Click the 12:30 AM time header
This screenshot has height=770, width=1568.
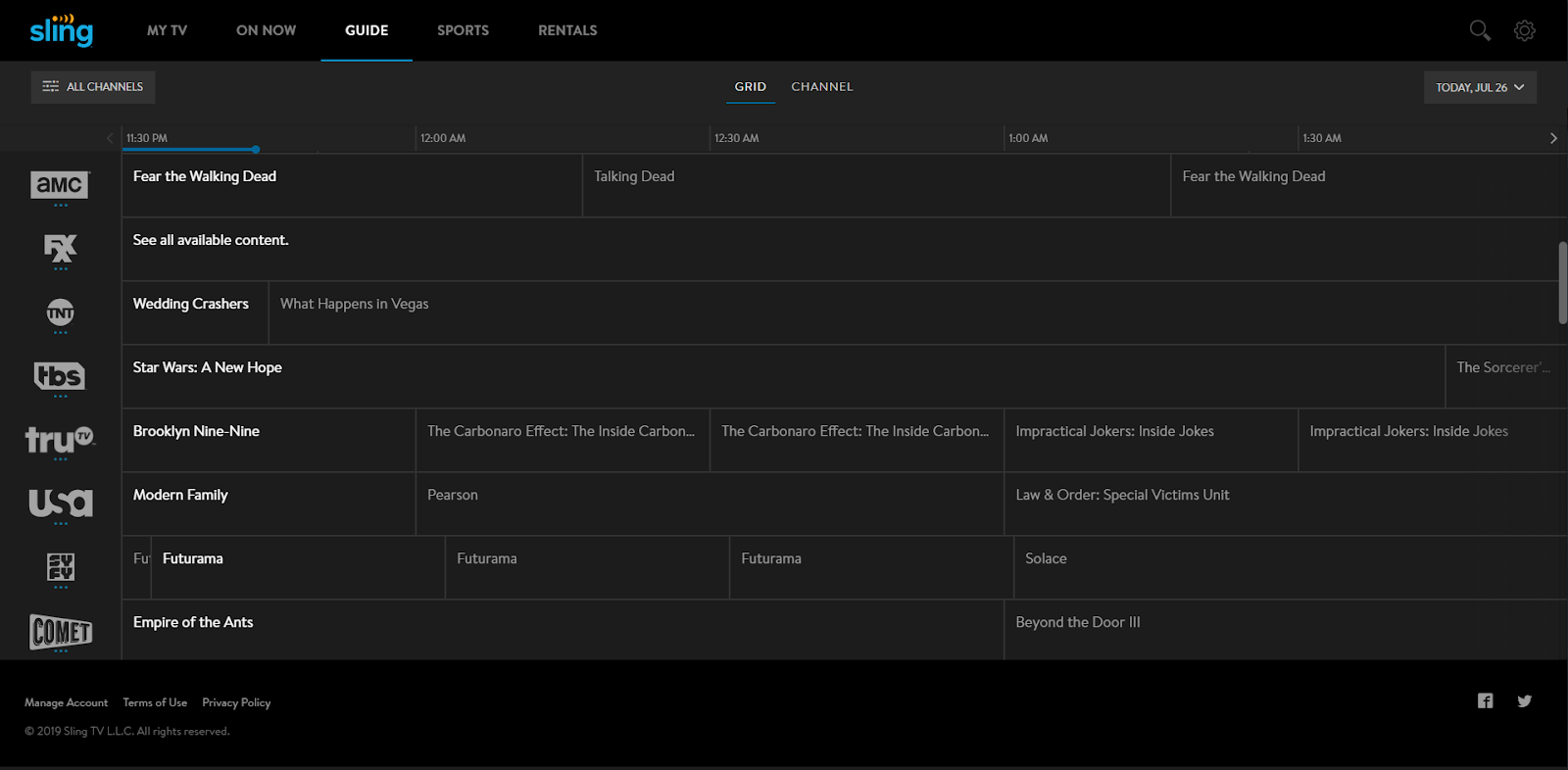(737, 138)
